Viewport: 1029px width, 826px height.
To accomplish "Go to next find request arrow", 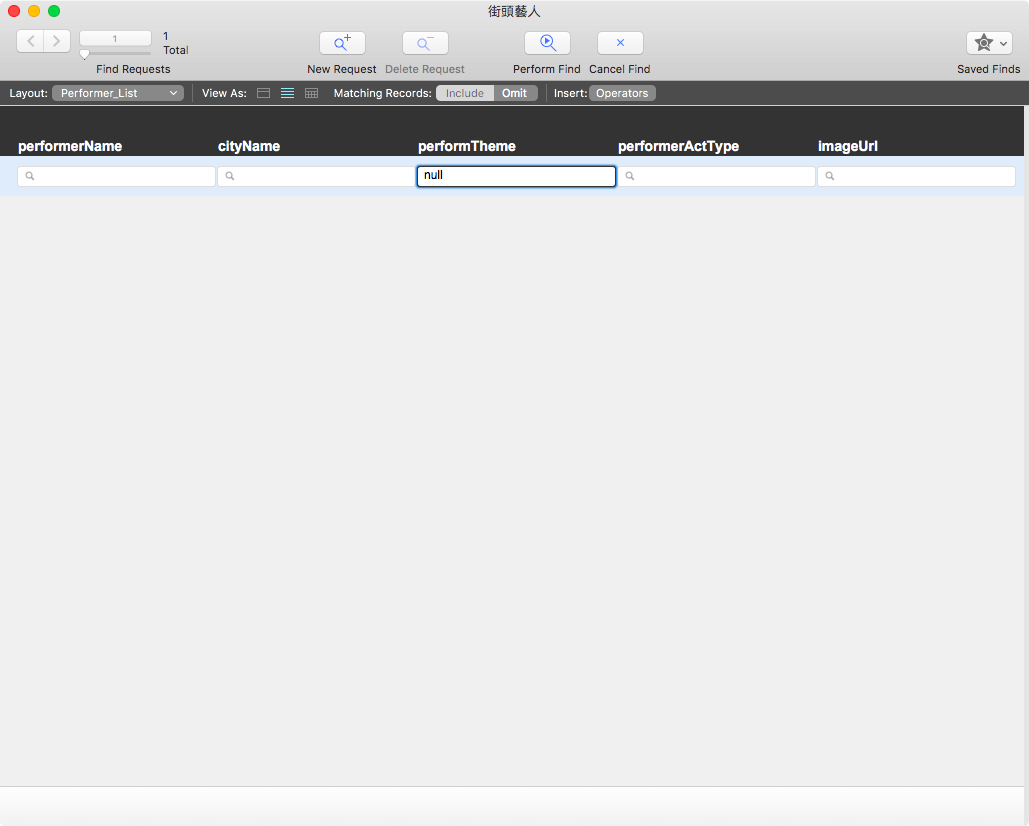I will [x=57, y=41].
